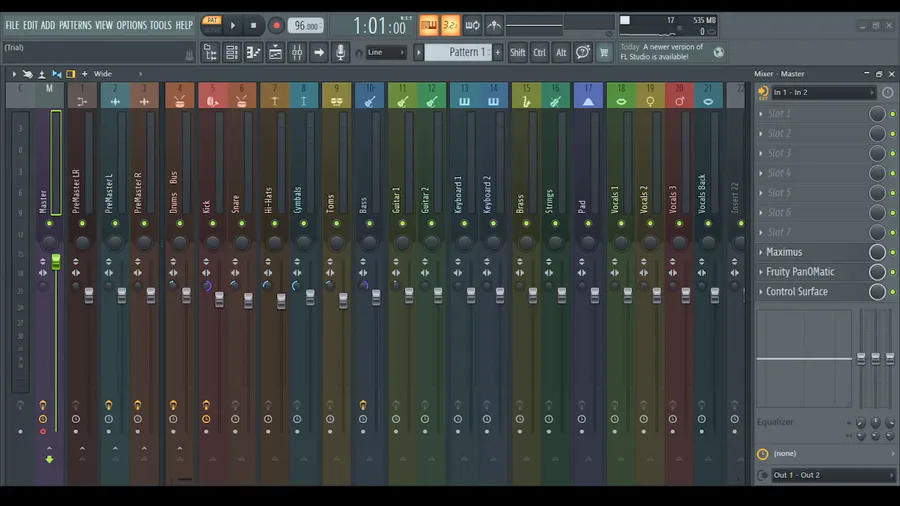
Task: Toggle PAT/SONG mode switch
Action: [x=212, y=25]
